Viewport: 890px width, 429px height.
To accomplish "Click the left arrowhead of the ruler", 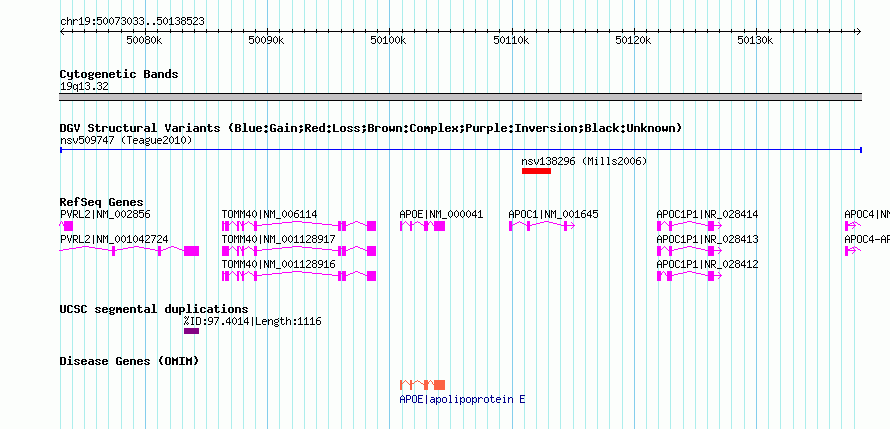I will 63,32.
